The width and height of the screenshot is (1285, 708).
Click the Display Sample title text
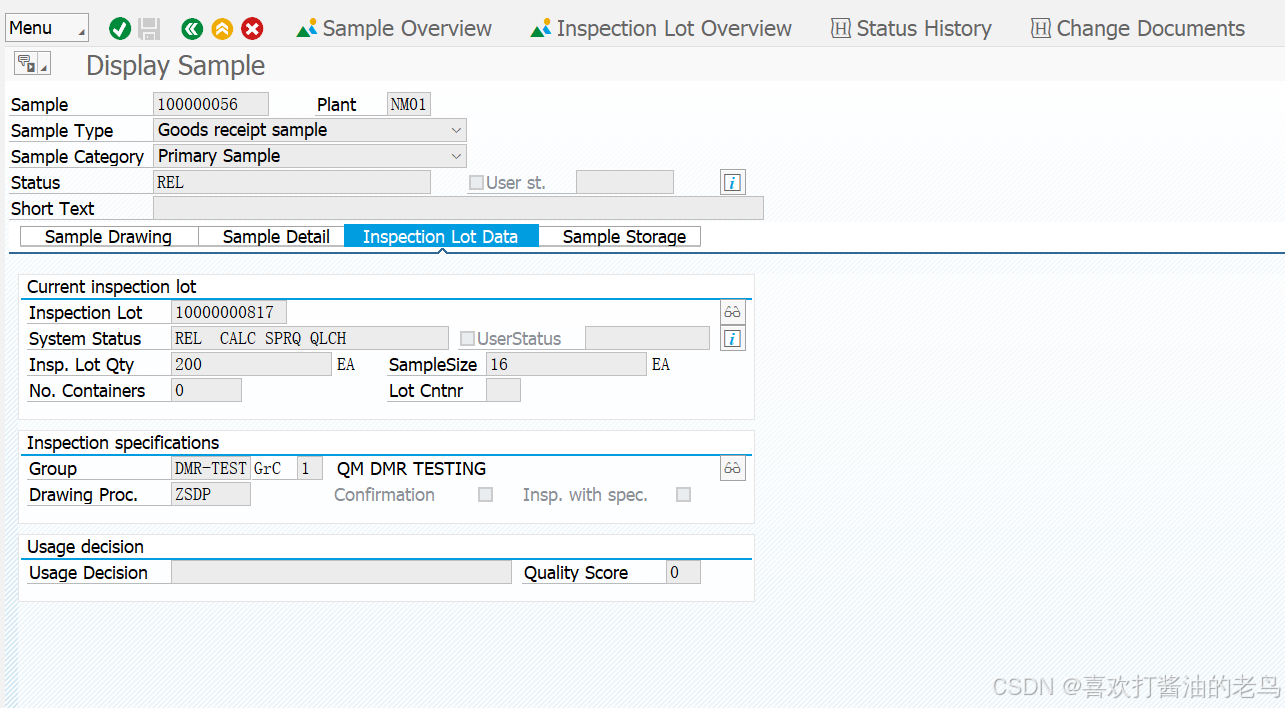pyautogui.click(x=176, y=66)
